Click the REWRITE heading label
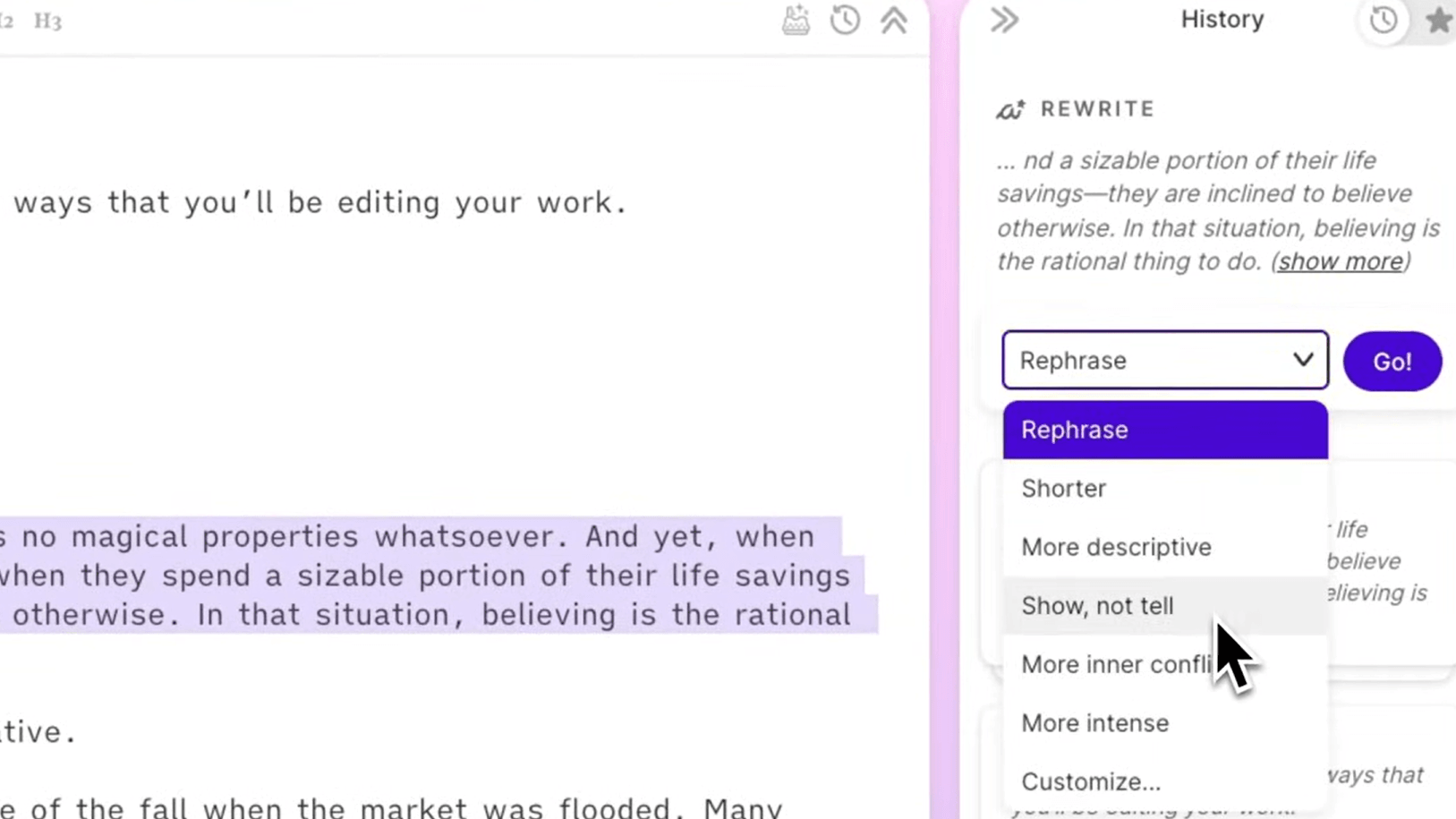1456x819 pixels. click(1097, 109)
